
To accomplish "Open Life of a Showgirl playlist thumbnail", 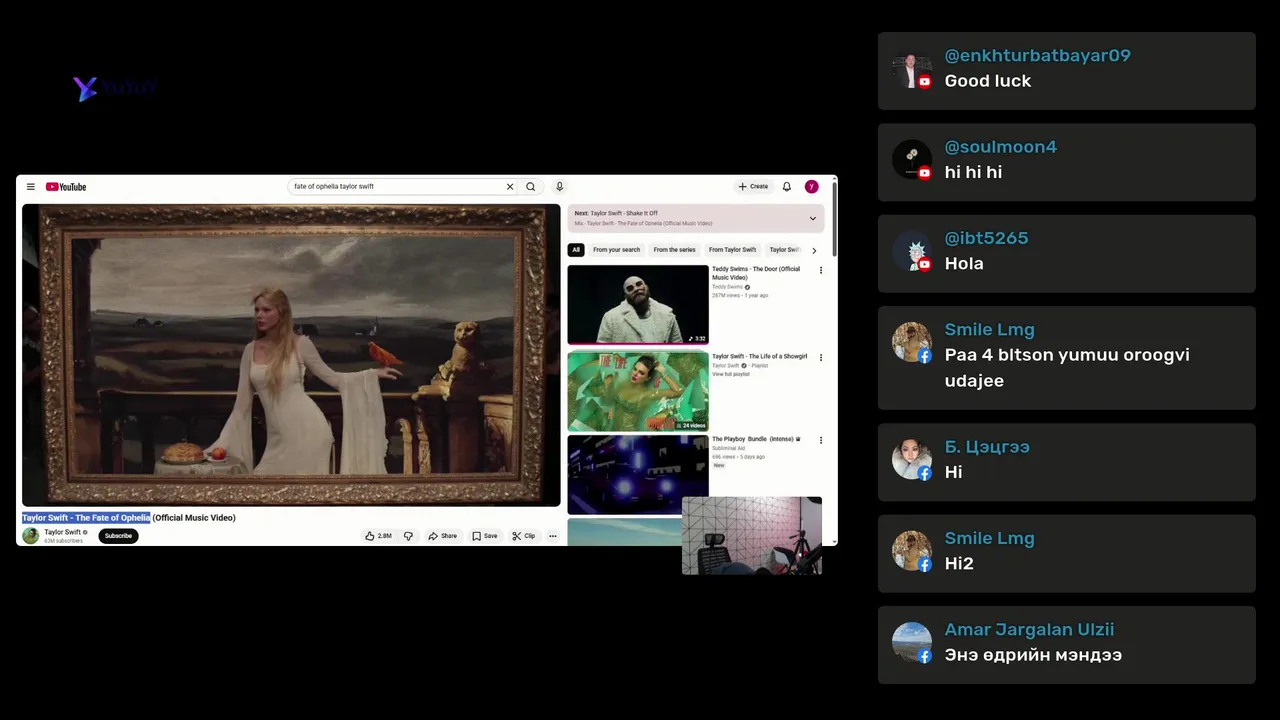I will pyautogui.click(x=638, y=391).
